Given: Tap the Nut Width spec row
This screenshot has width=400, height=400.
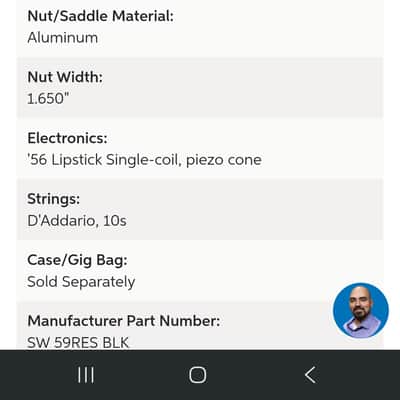Looking at the screenshot, I should point(200,88).
